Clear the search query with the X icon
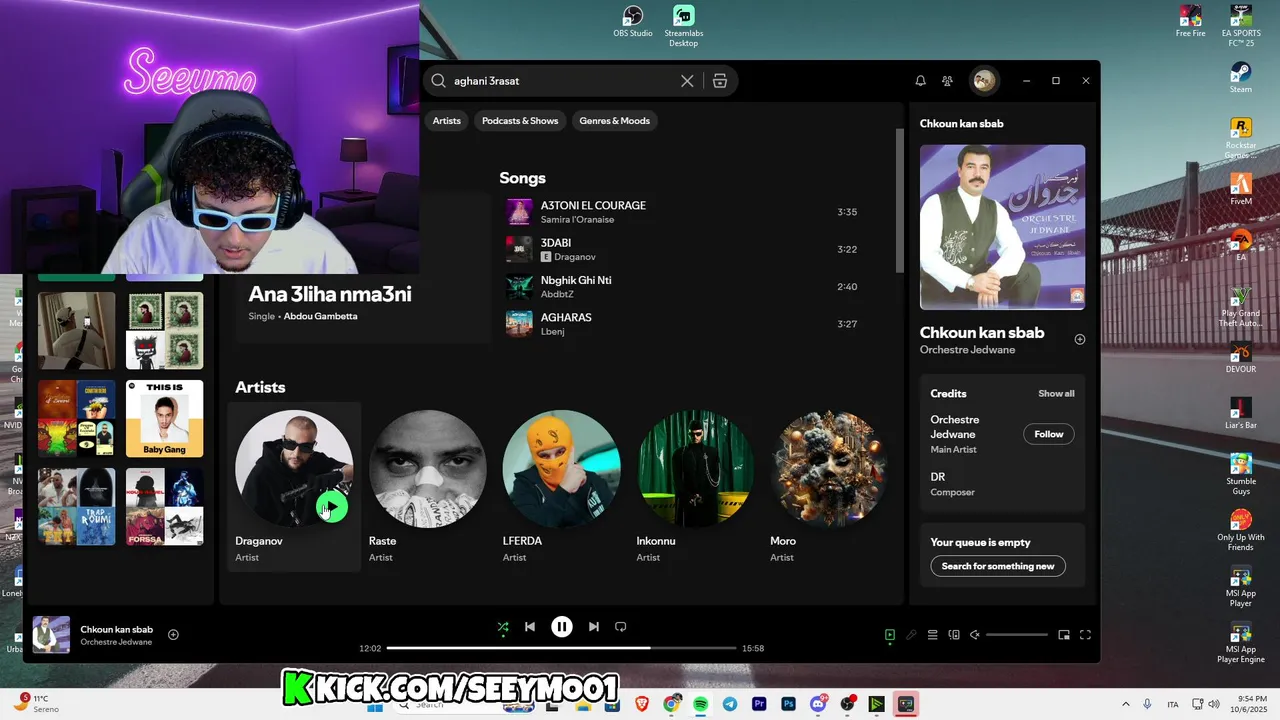 coord(687,81)
